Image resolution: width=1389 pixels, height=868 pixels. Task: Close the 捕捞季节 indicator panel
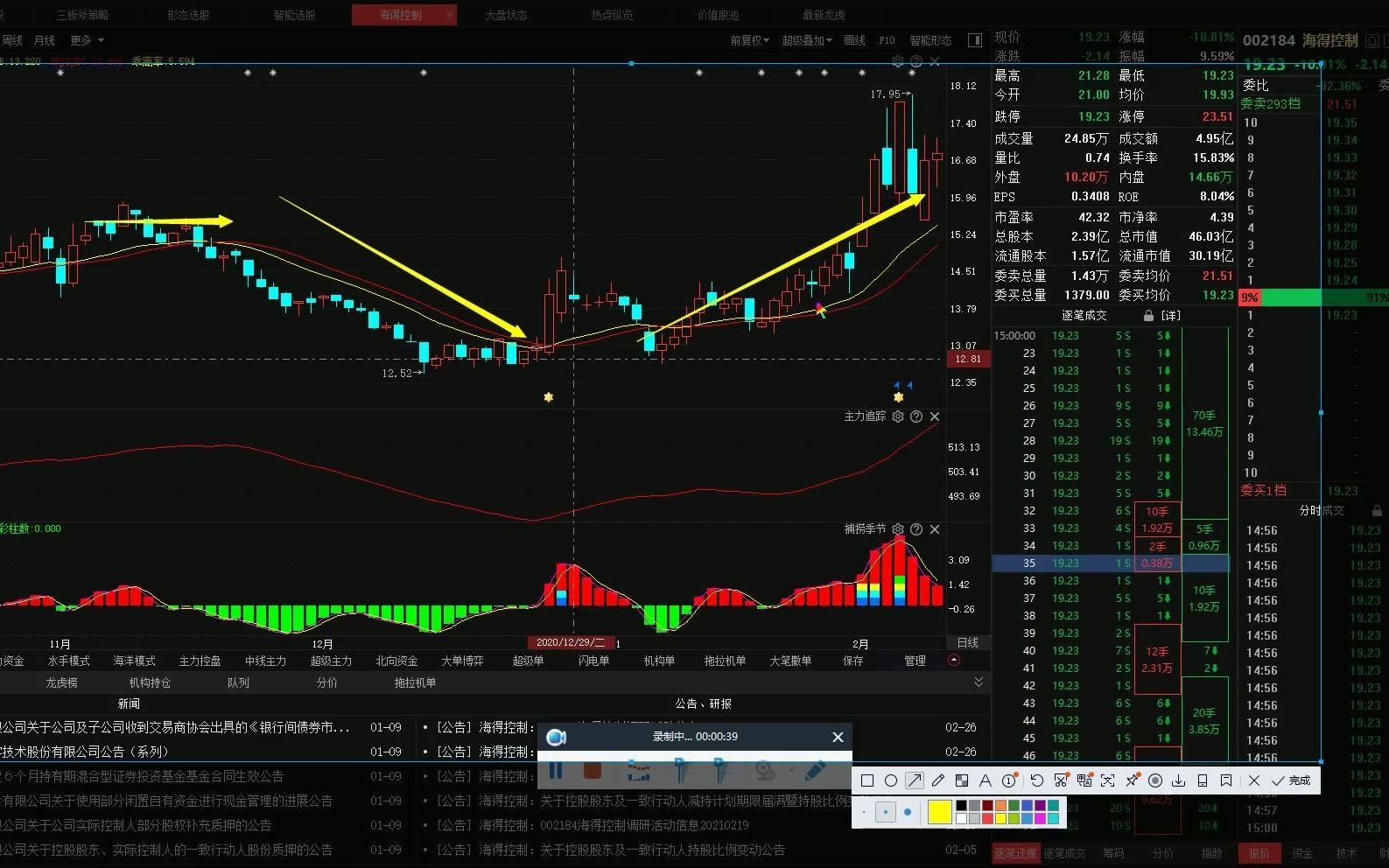click(935, 529)
